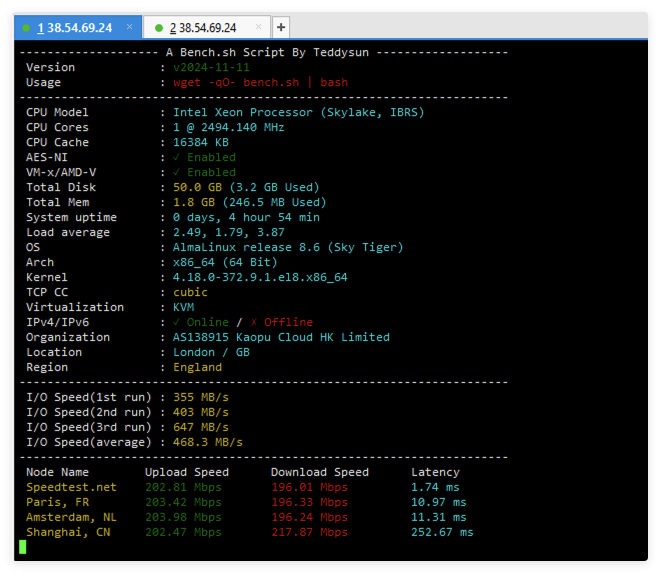Click the green status dot on tab 2
This screenshot has width=660, height=573.
coord(159,27)
